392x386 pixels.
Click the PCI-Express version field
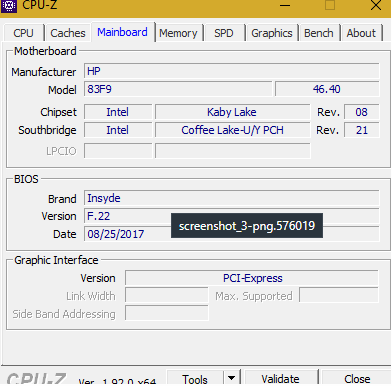point(252,278)
